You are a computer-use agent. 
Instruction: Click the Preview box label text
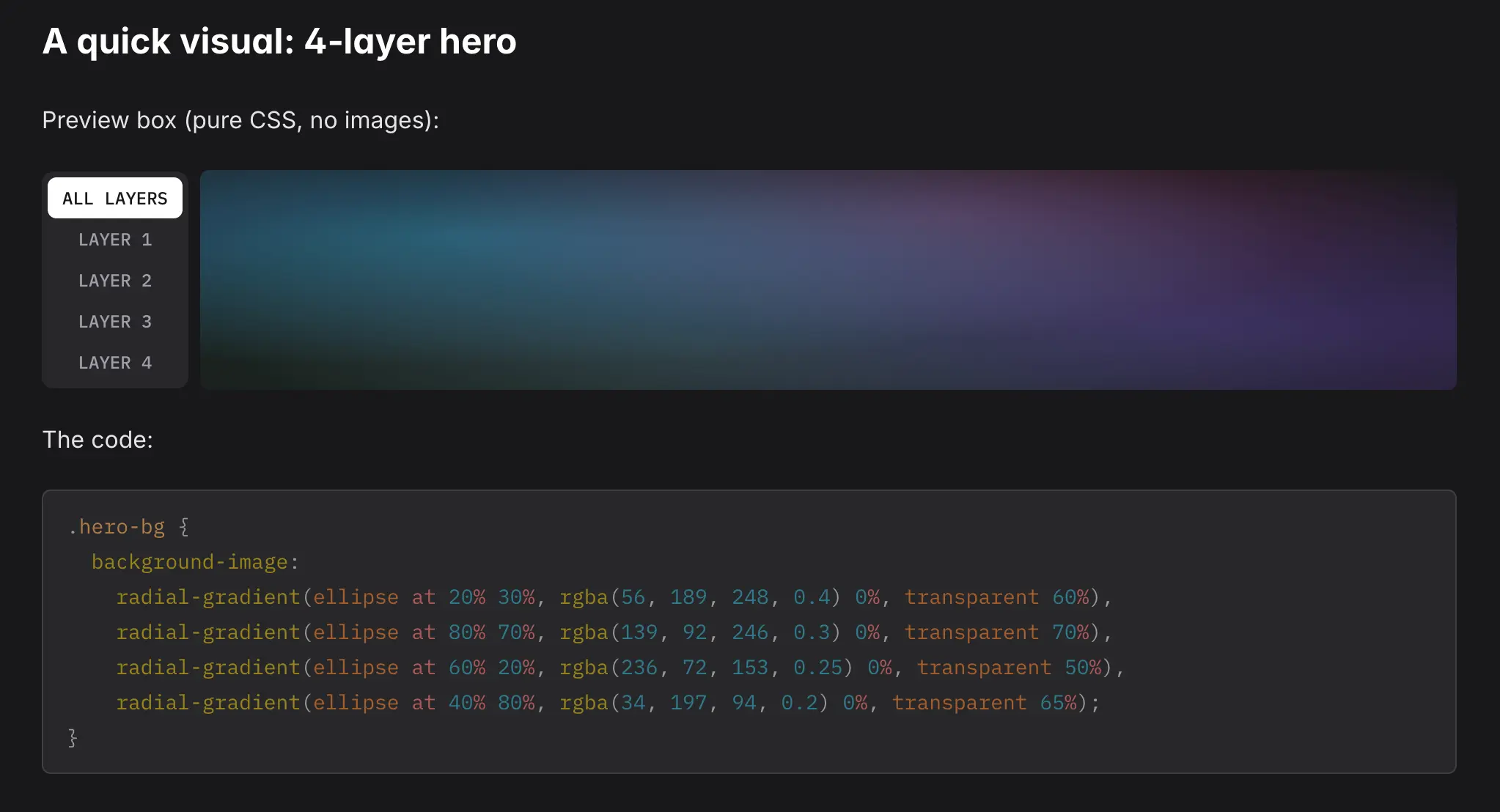pyautogui.click(x=240, y=119)
